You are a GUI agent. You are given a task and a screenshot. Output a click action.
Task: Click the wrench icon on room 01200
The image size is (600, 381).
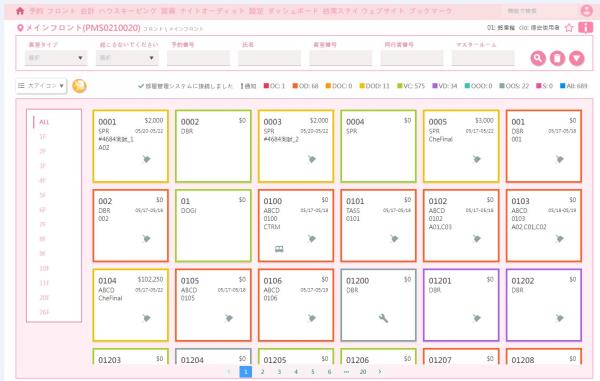coord(383,318)
